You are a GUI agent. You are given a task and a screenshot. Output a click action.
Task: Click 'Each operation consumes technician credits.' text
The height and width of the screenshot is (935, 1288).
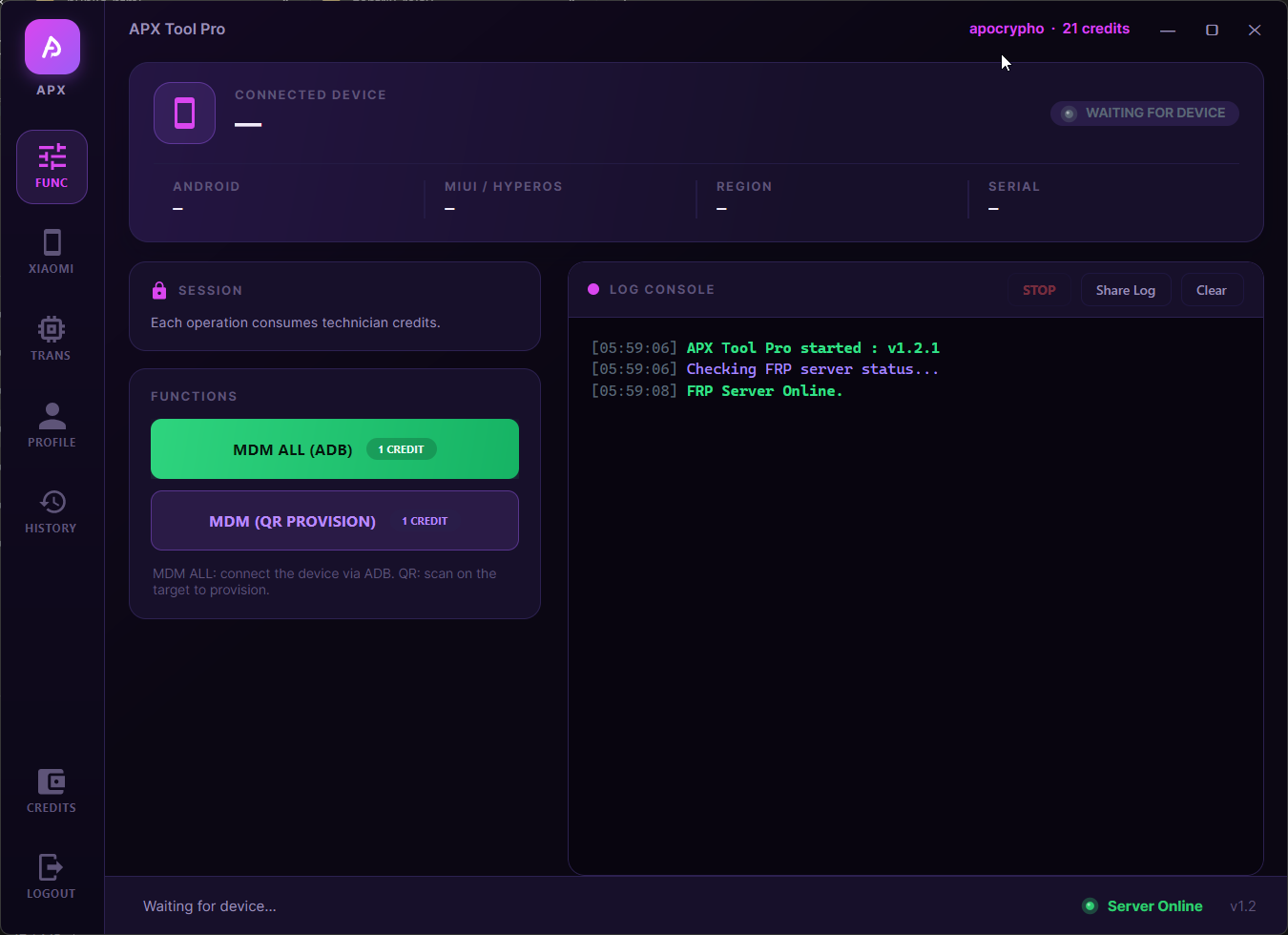click(x=296, y=322)
